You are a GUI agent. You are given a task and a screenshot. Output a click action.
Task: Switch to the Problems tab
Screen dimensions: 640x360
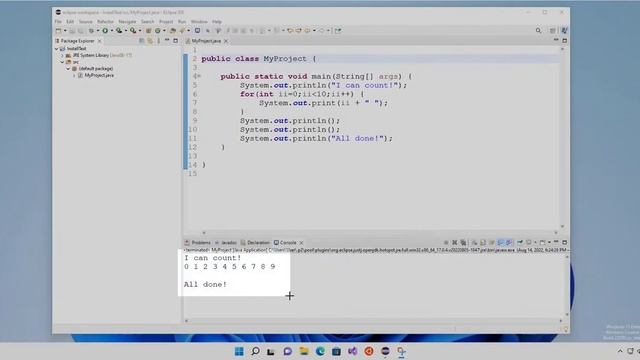pyautogui.click(x=198, y=242)
